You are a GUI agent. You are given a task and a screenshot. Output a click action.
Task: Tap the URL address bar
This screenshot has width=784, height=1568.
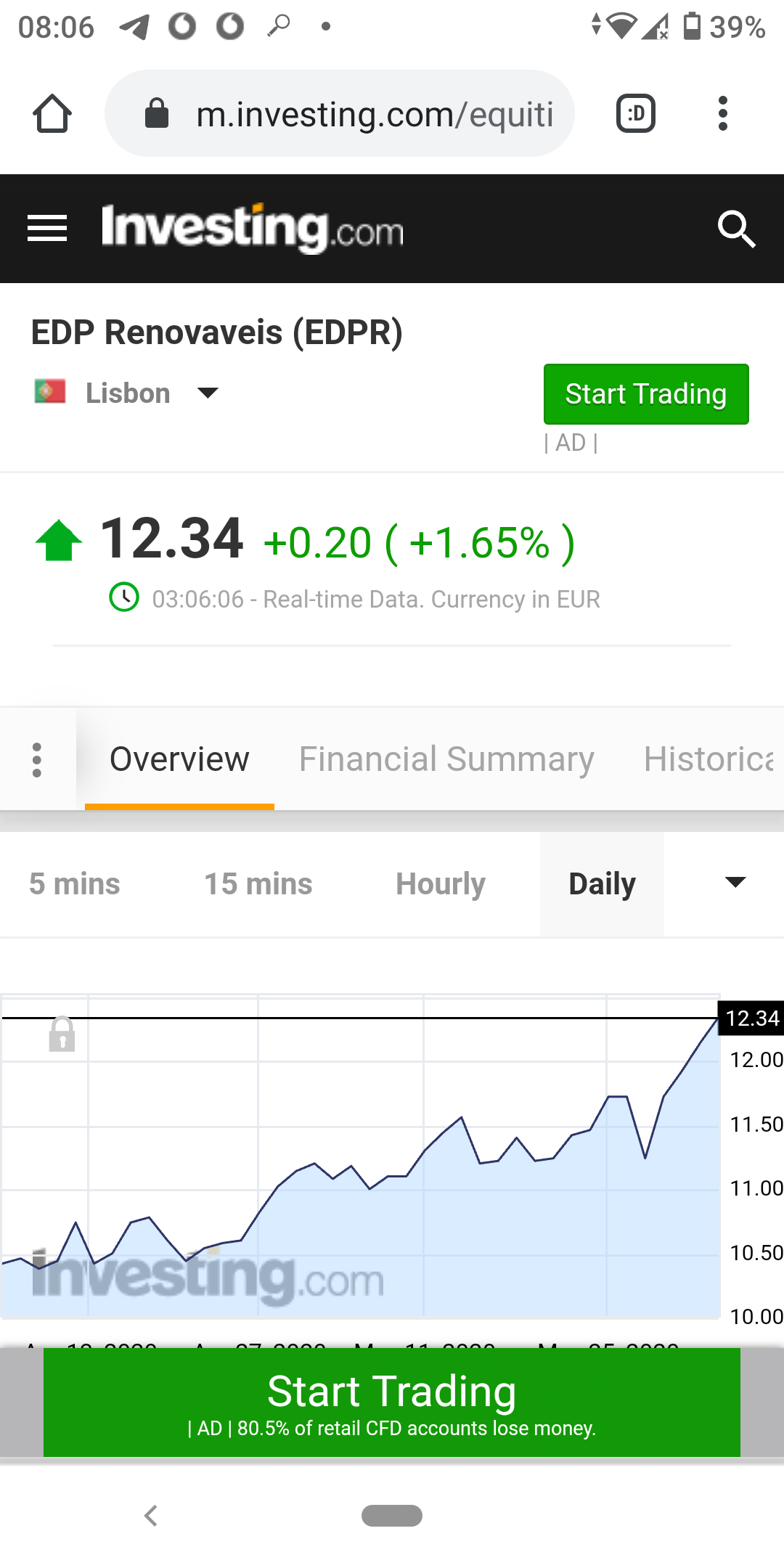[374, 114]
